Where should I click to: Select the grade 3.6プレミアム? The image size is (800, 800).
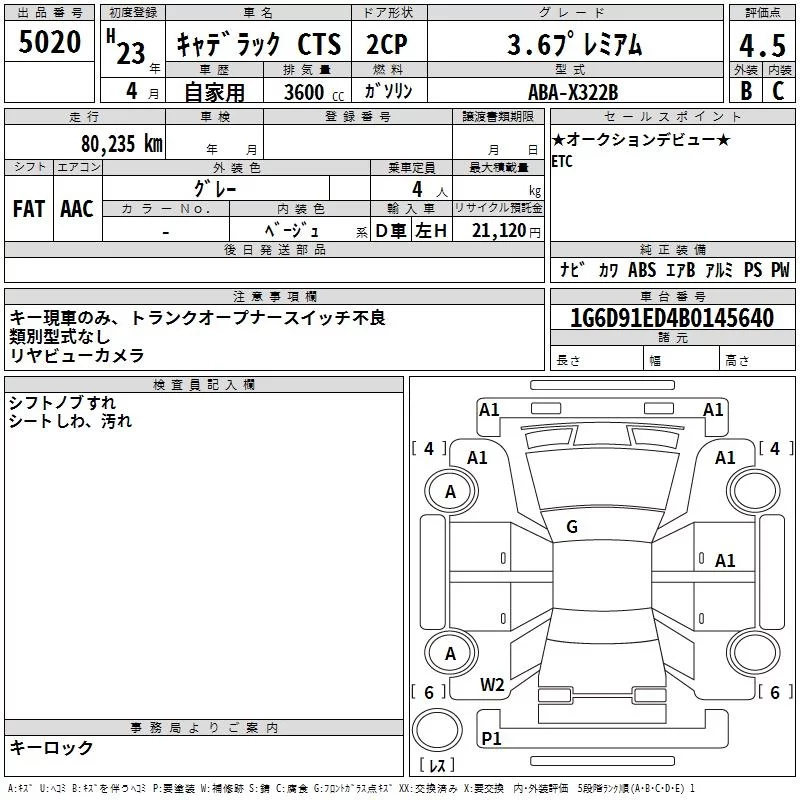(574, 44)
